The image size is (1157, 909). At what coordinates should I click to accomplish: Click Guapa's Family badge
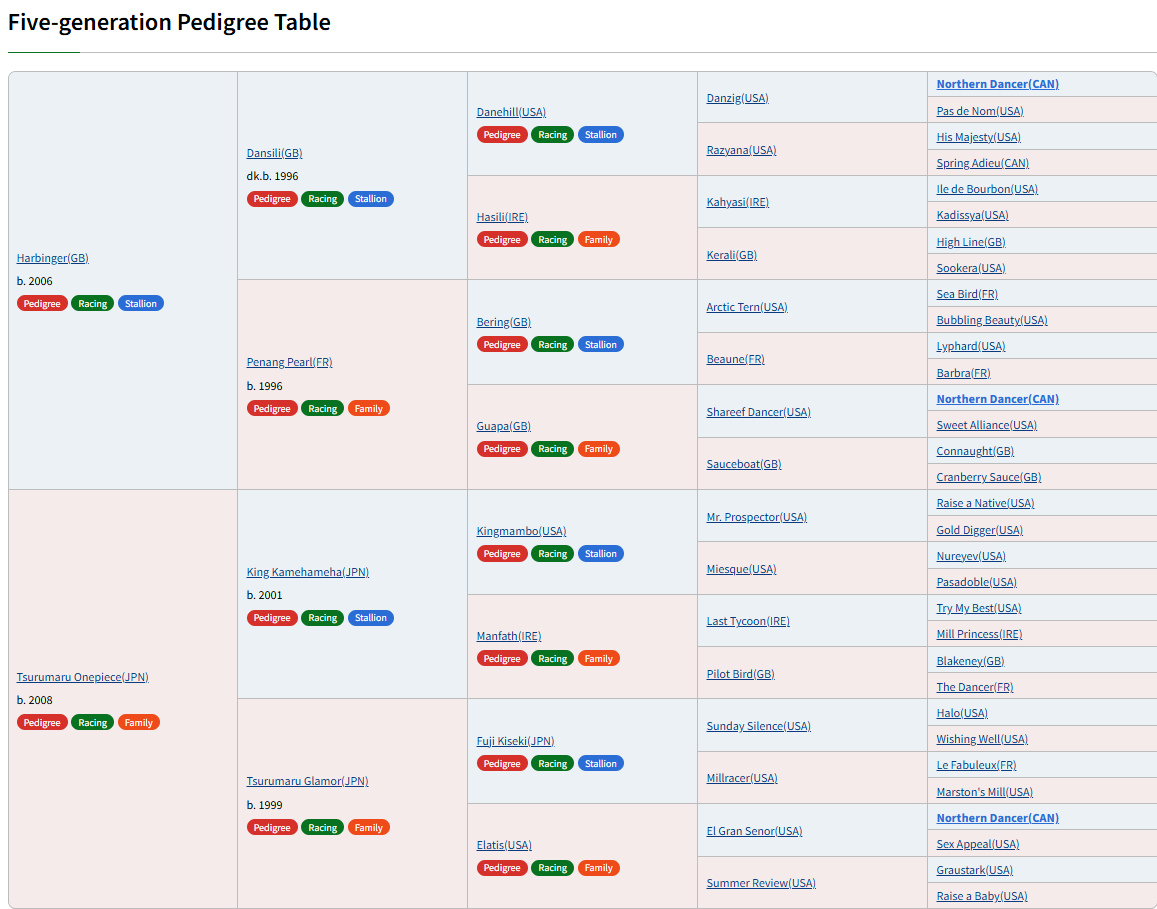point(598,449)
